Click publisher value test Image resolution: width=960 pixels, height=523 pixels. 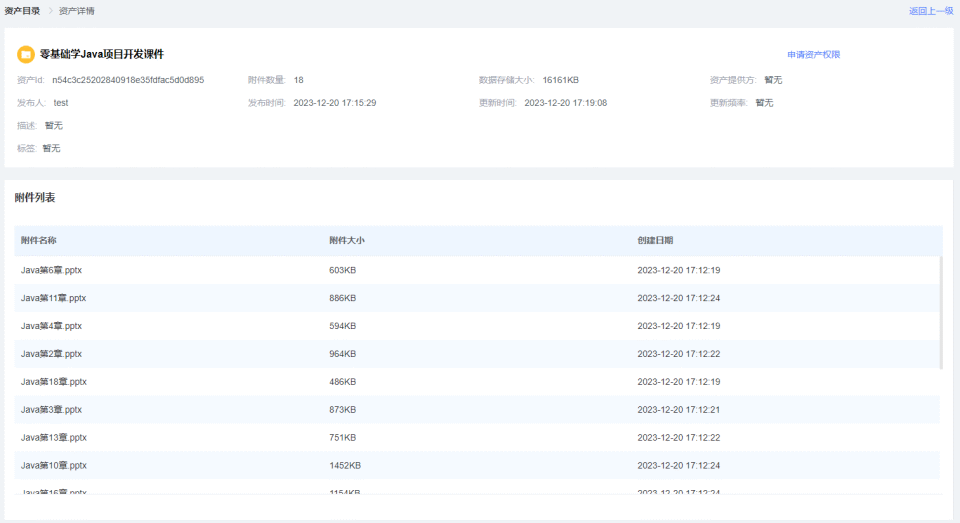(x=61, y=103)
